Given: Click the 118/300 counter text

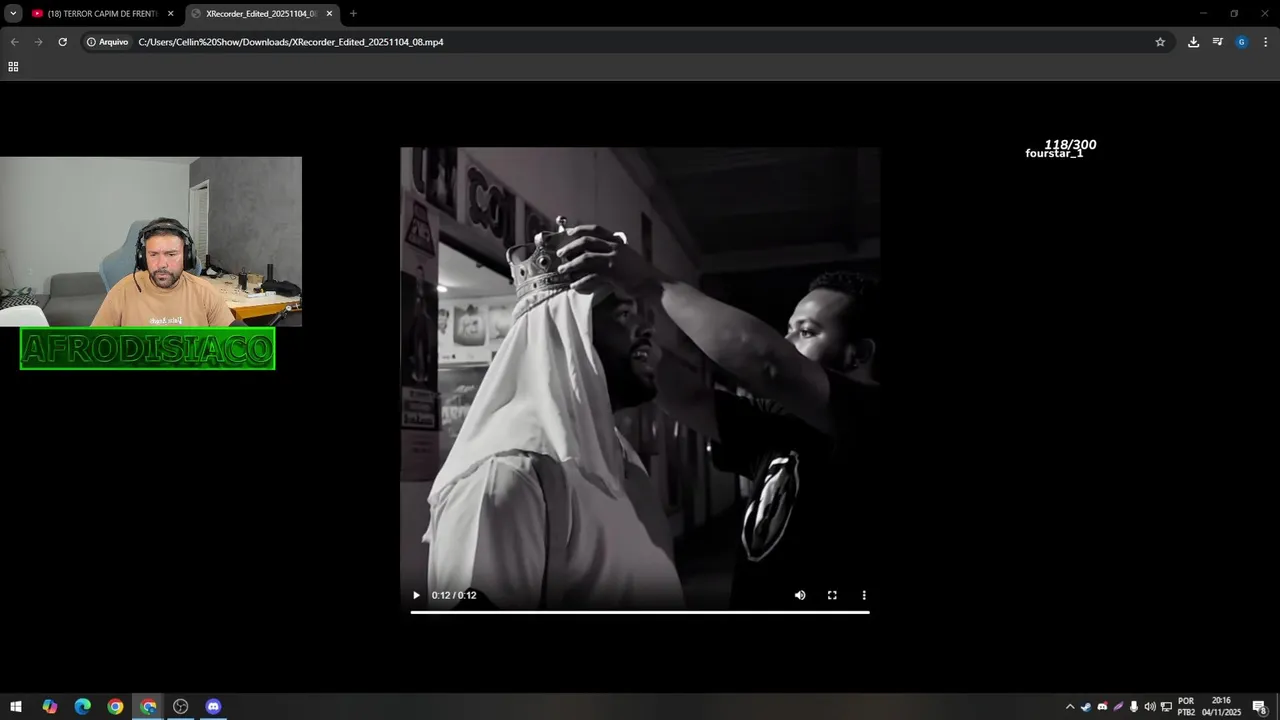Looking at the screenshot, I should [x=1070, y=144].
